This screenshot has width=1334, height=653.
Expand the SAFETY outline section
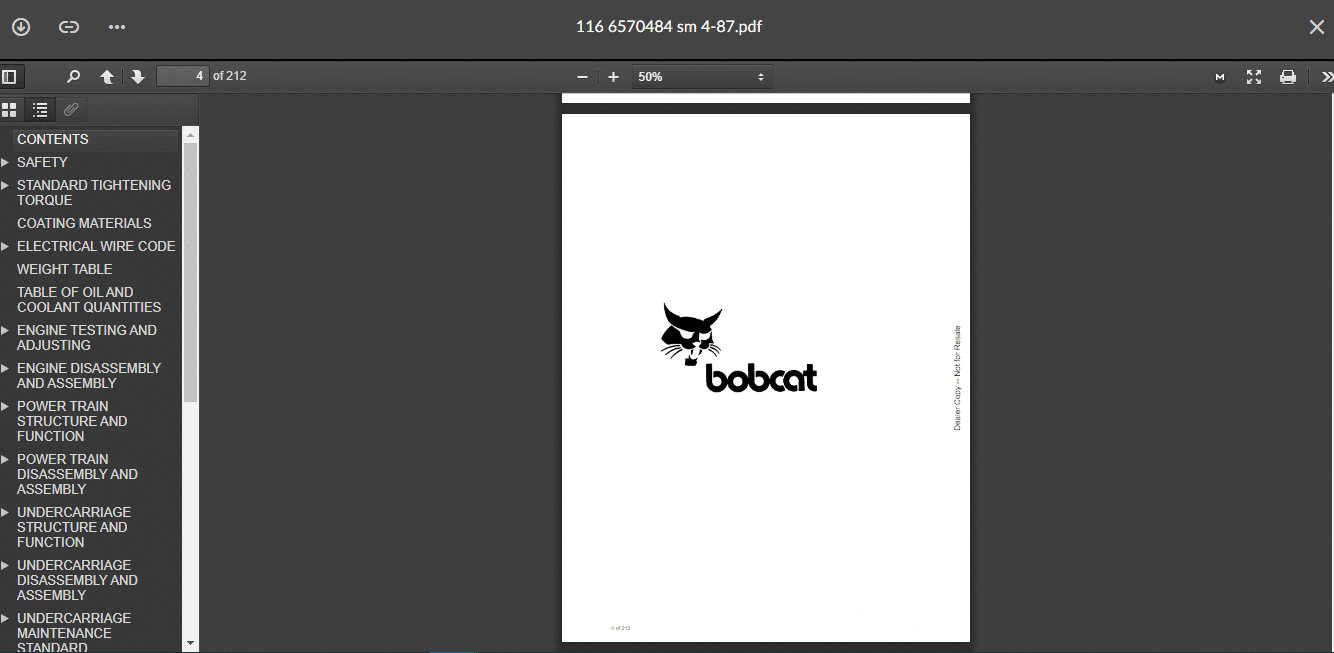click(x=5, y=162)
